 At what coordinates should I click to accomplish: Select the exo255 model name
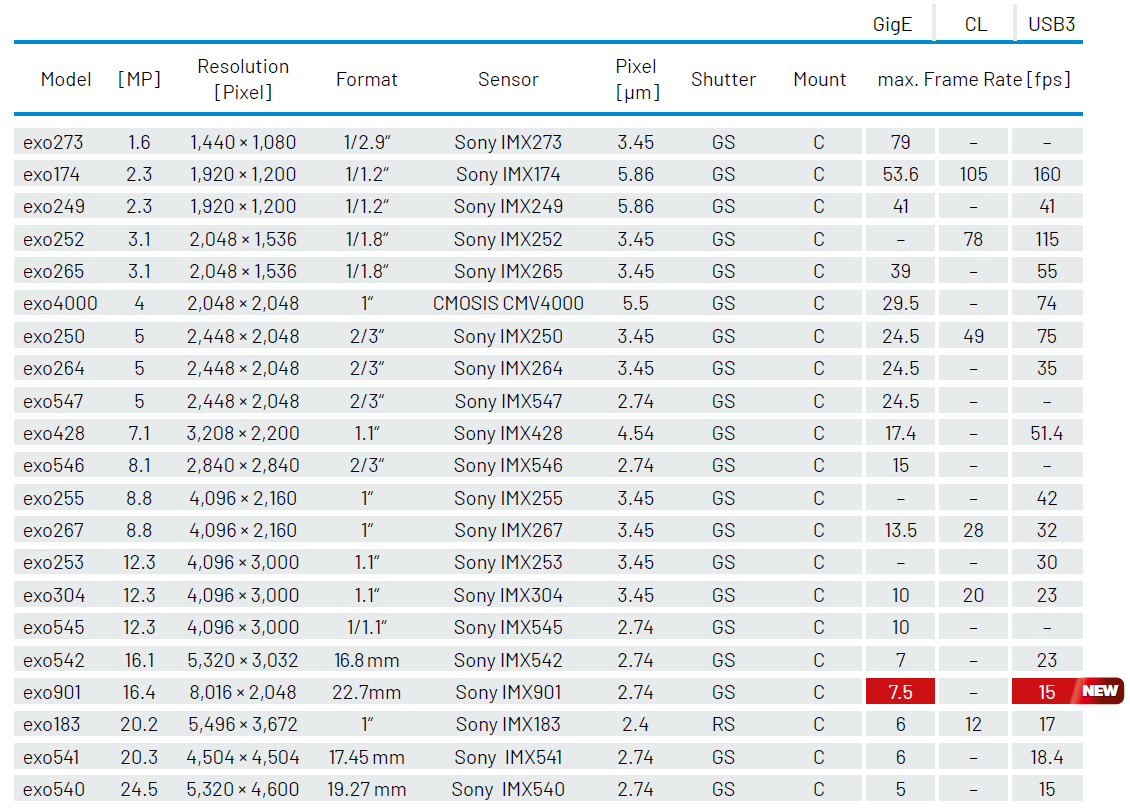click(x=53, y=498)
